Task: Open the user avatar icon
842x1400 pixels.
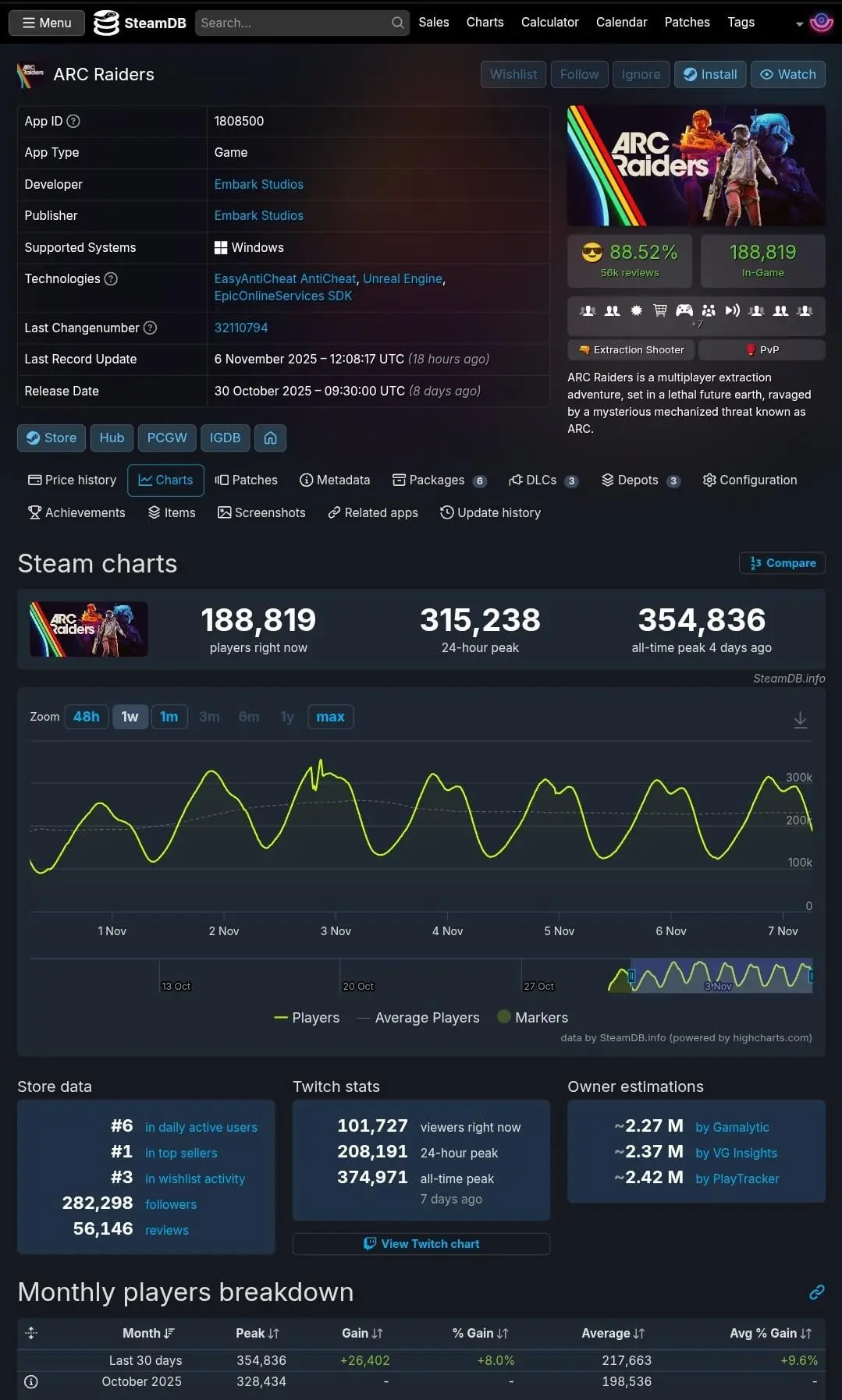Action: coord(821,23)
